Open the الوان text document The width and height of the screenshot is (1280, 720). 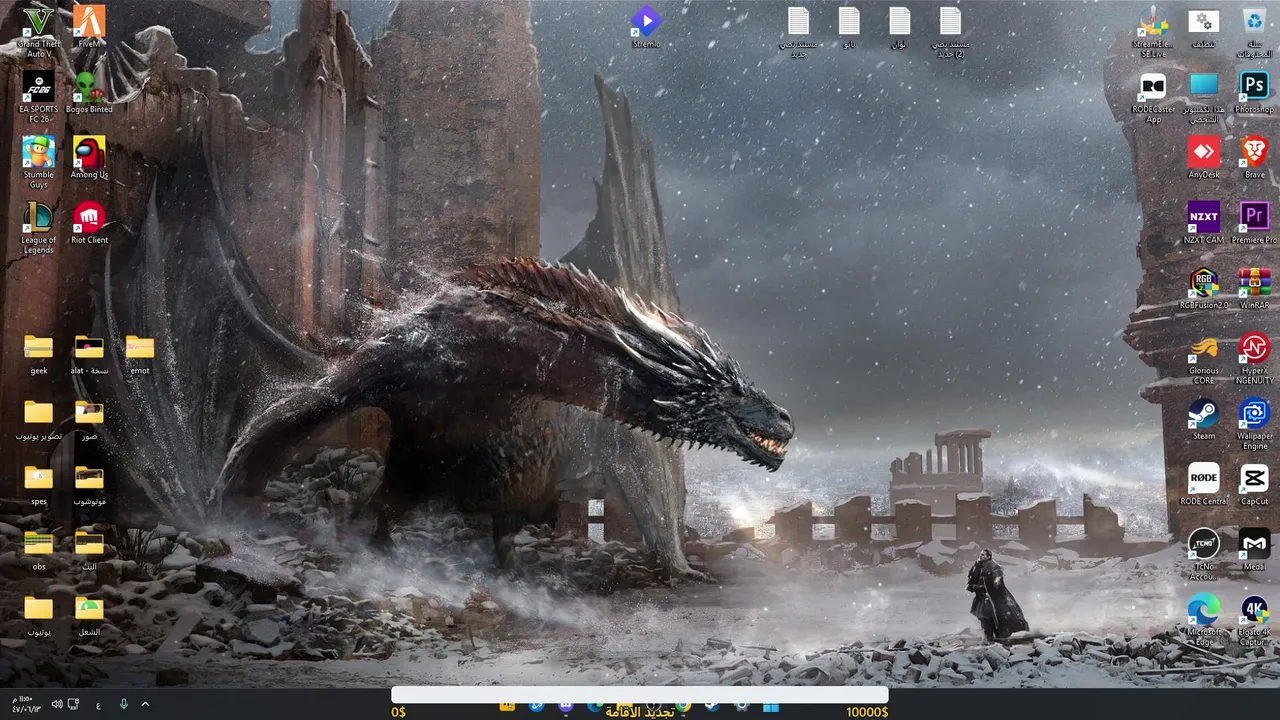point(900,26)
